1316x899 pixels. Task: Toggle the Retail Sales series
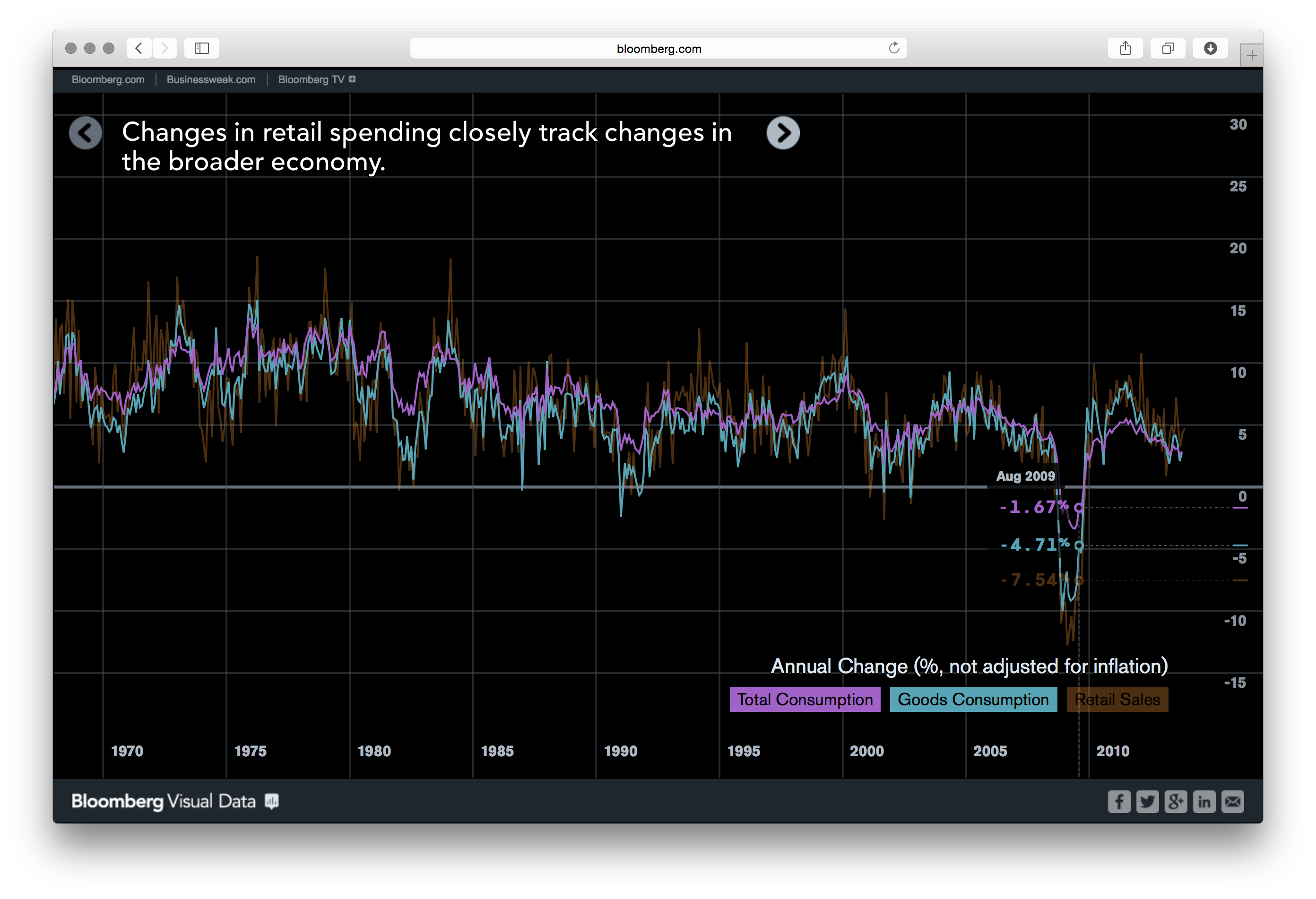pyautogui.click(x=1117, y=700)
